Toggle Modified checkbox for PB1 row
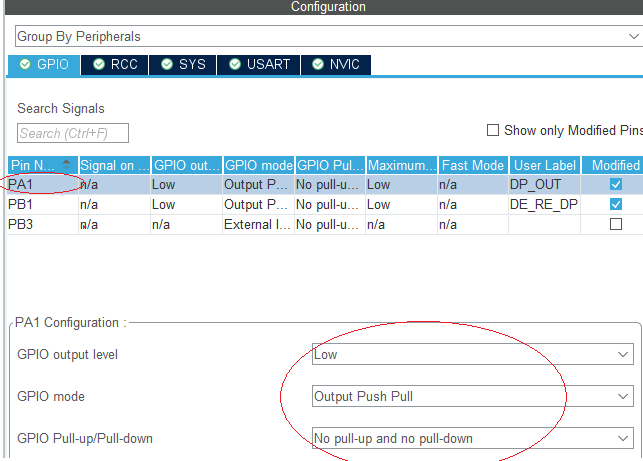The image size is (643, 461). coord(615,204)
